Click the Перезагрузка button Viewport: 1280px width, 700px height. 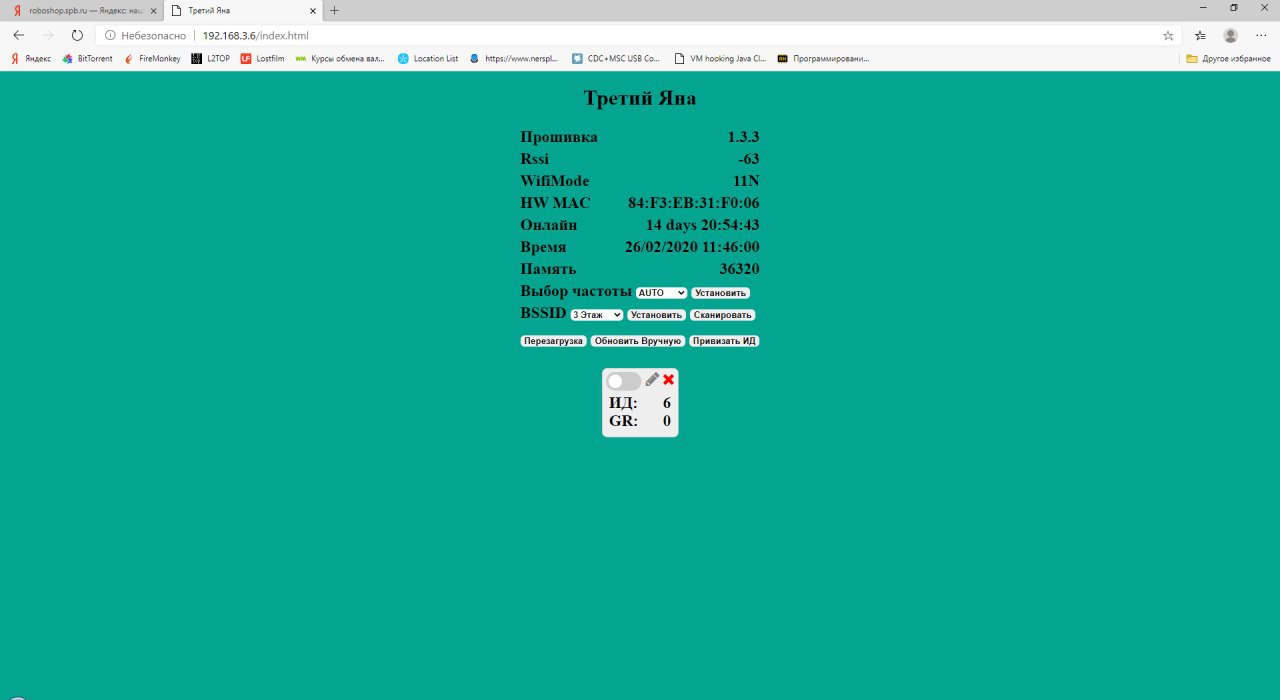tap(554, 341)
